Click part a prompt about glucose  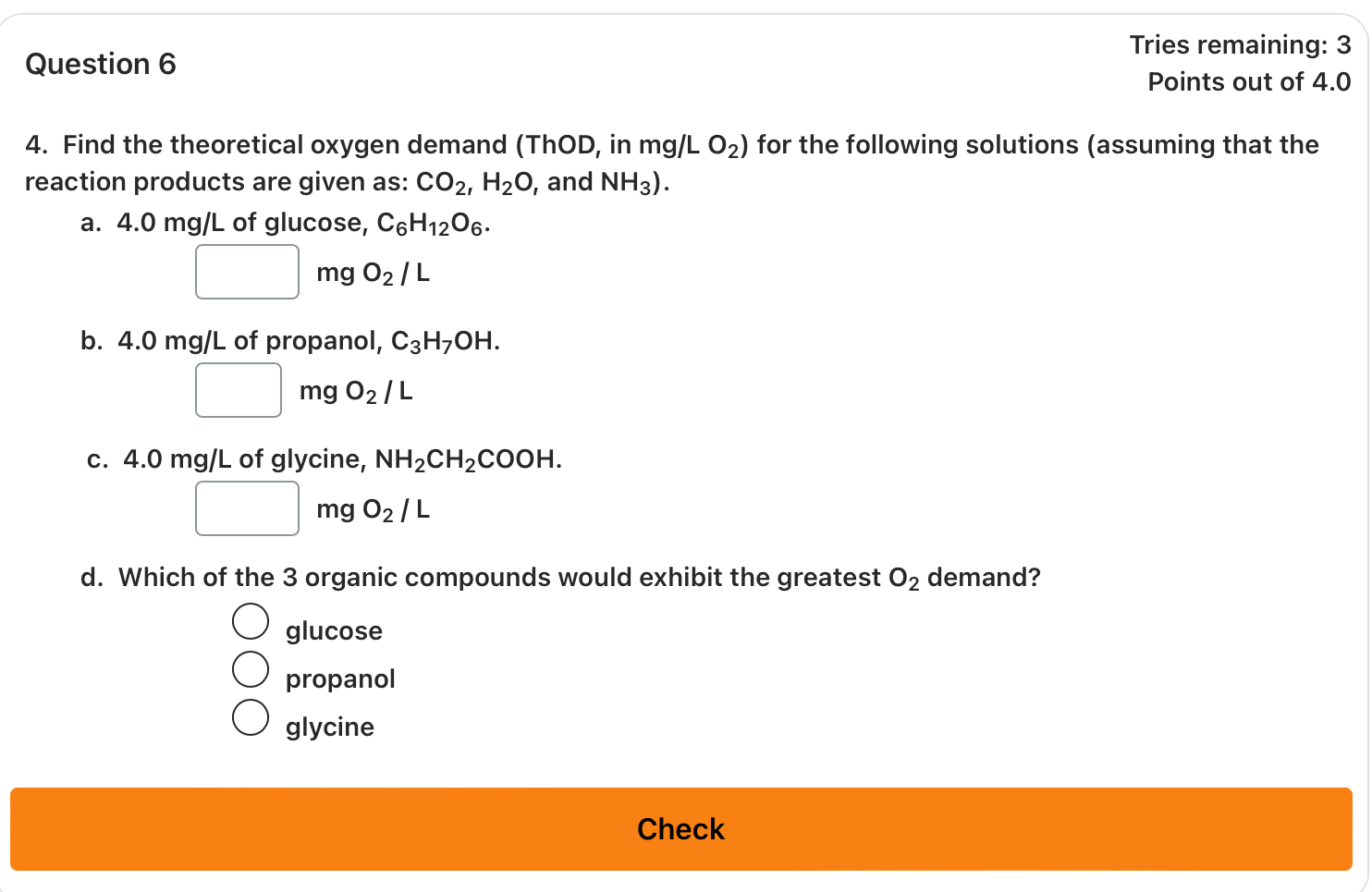pyautogui.click(x=285, y=222)
